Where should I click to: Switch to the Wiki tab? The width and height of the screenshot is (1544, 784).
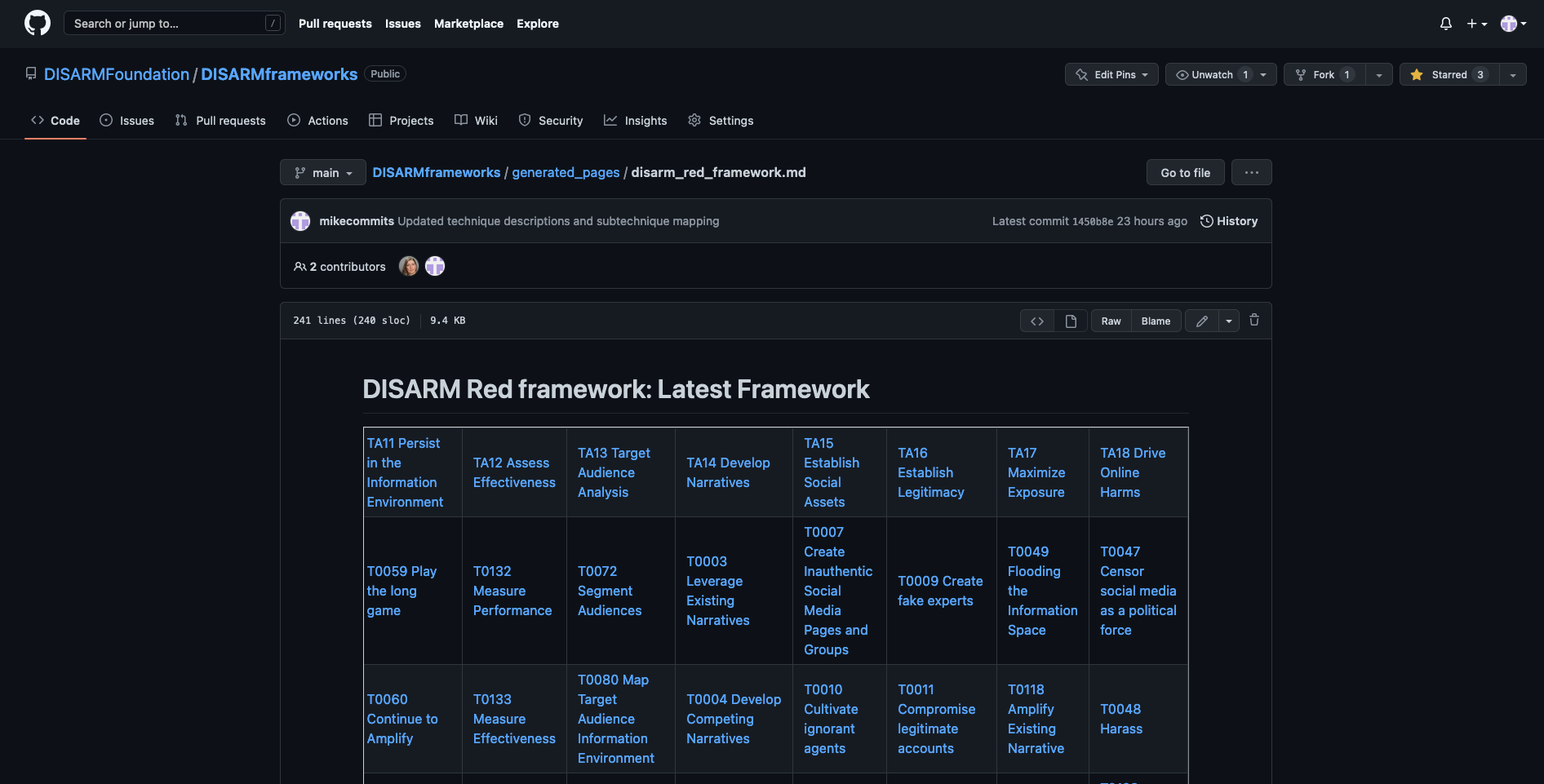476,121
